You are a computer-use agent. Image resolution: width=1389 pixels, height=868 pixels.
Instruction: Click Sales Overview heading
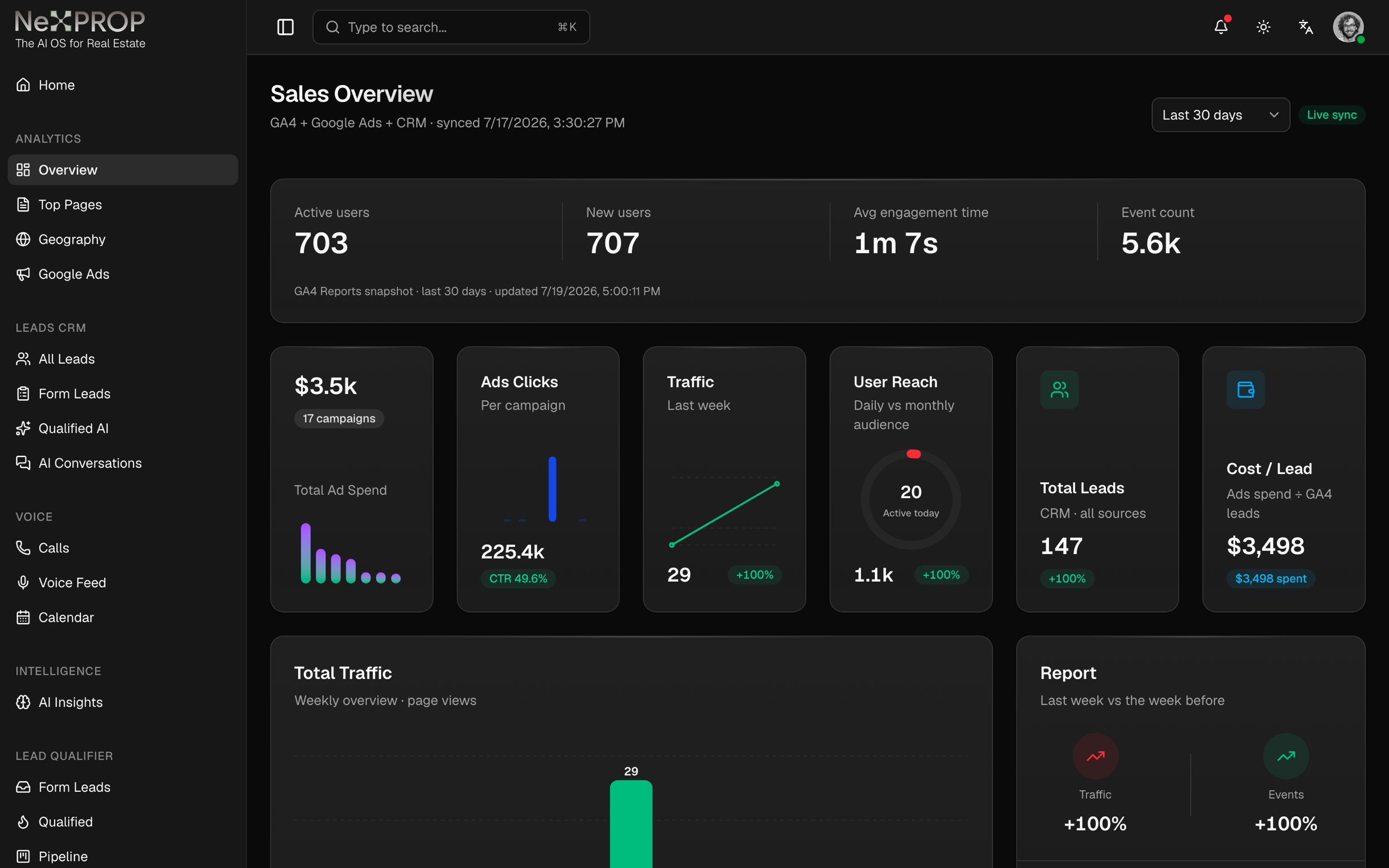[x=352, y=94]
